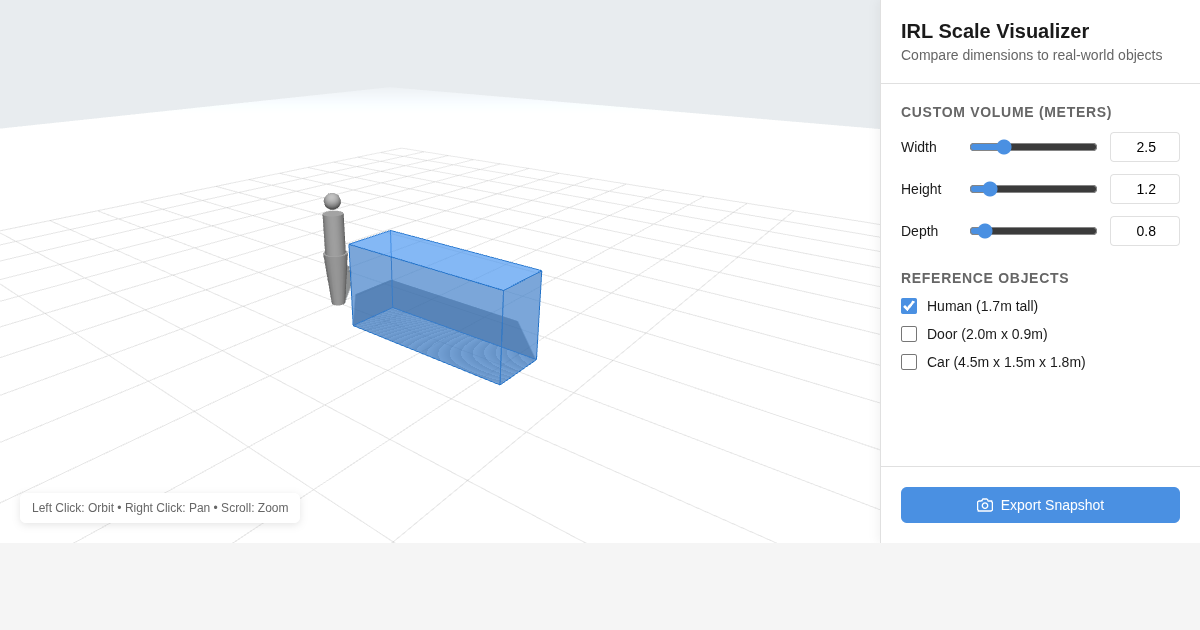Click the 'Depth' label

click(x=920, y=231)
